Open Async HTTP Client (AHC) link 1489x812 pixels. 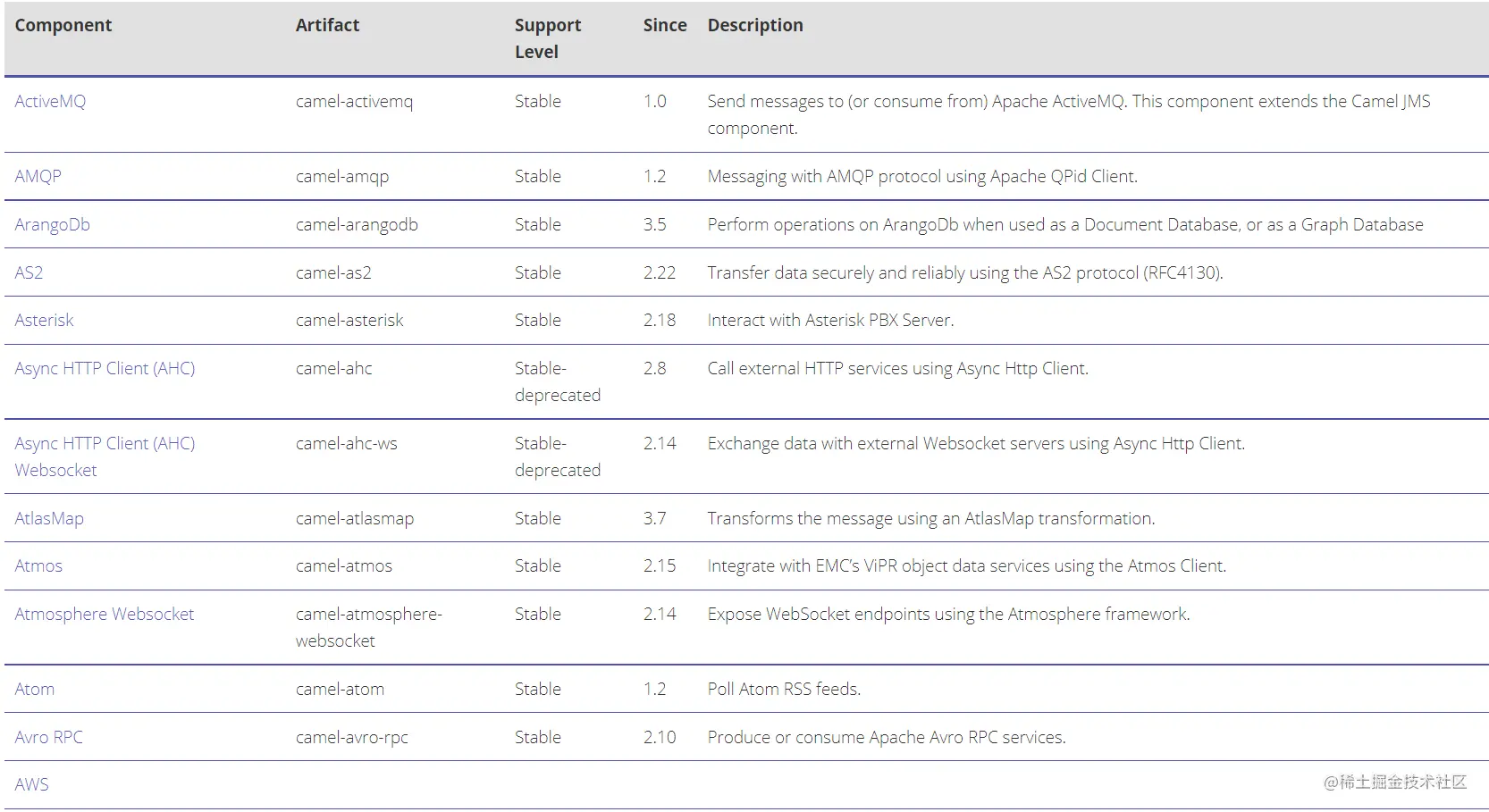(x=105, y=368)
